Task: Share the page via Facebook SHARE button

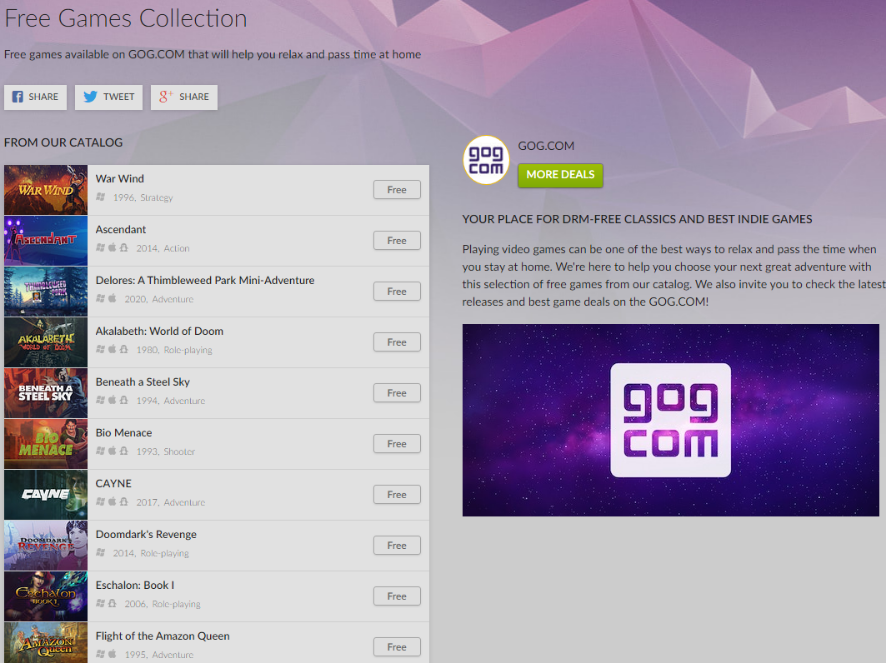Action: pyautogui.click(x=36, y=97)
